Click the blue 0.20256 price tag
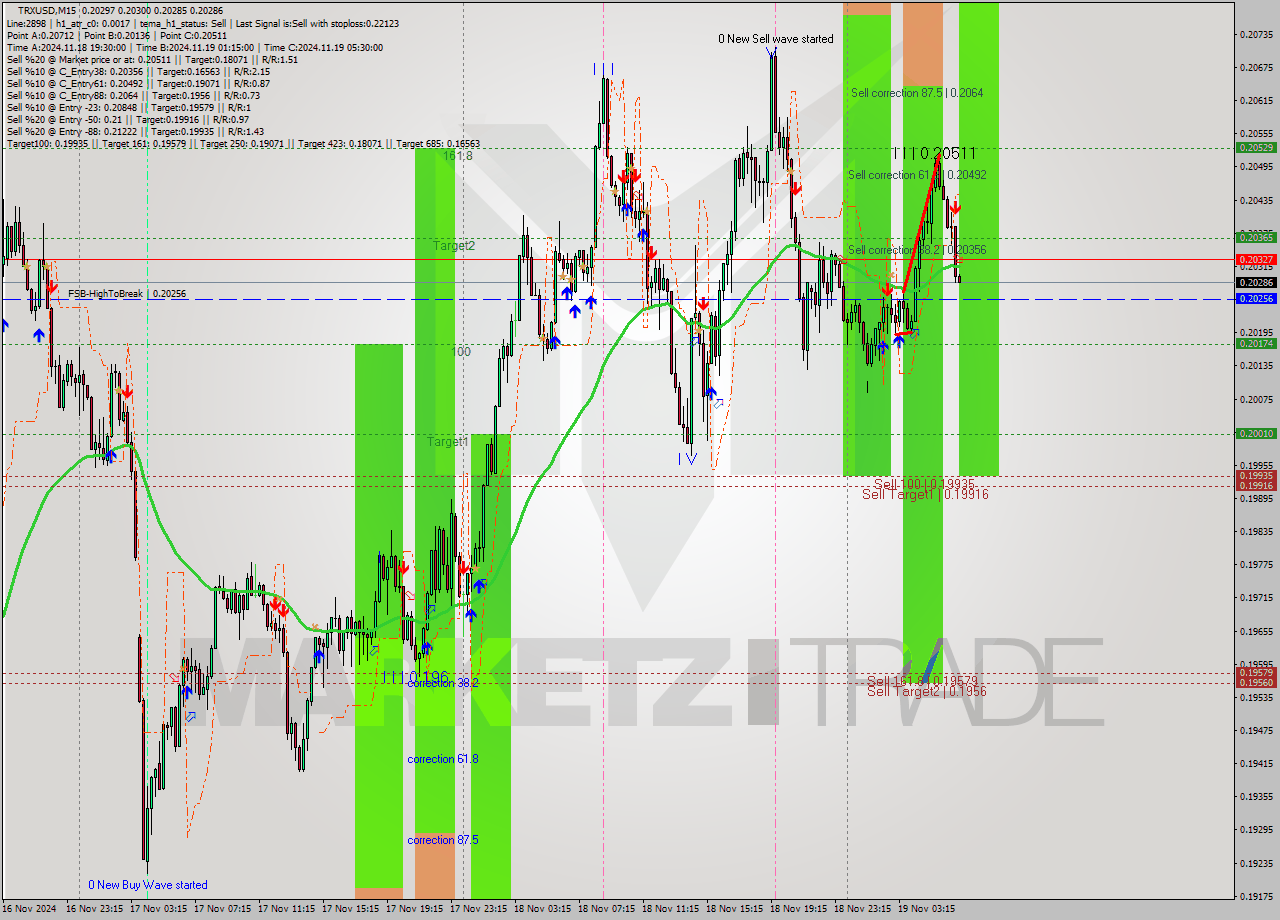The height and width of the screenshot is (920, 1280). (x=1256, y=298)
